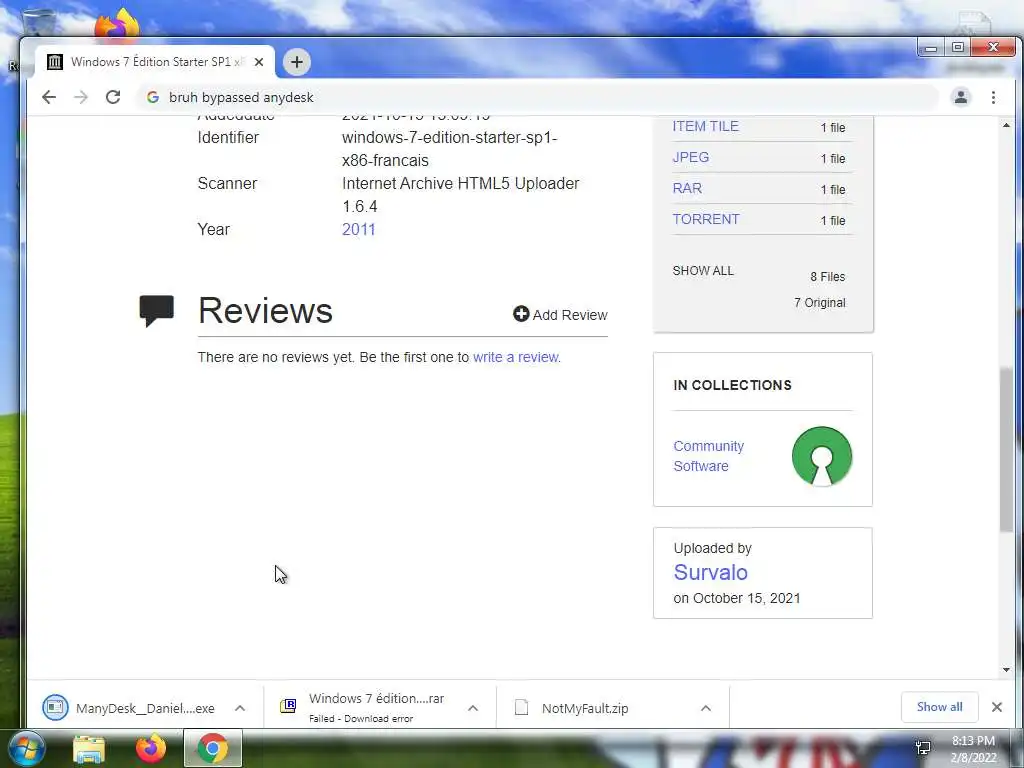Click the browser forward arrow
Image resolution: width=1024 pixels, height=768 pixels.
pyautogui.click(x=80, y=97)
